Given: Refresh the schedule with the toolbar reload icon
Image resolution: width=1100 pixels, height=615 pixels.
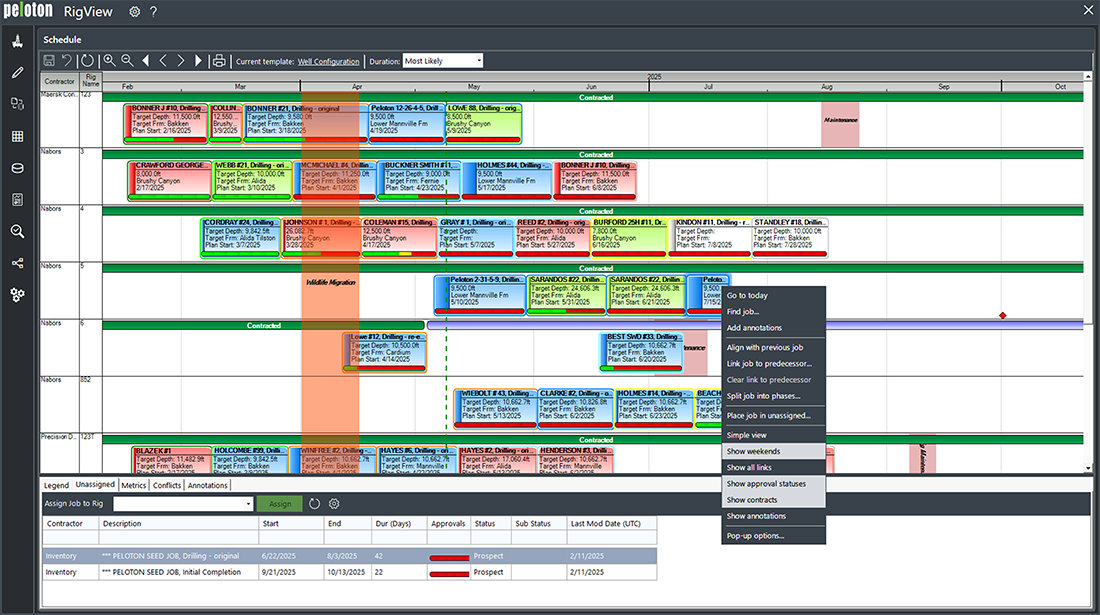Looking at the screenshot, I should 87,61.
